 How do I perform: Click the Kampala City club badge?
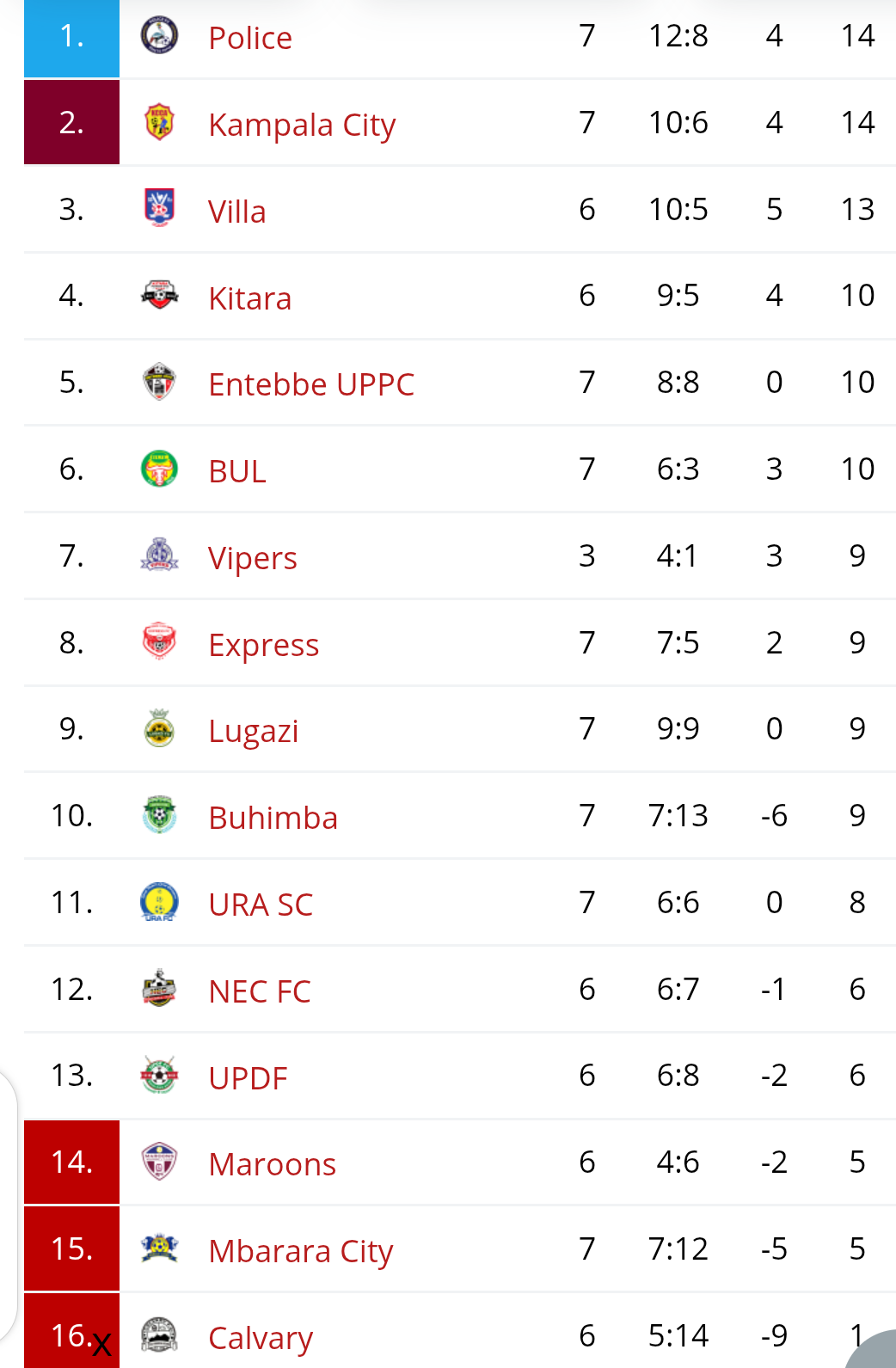pos(158,122)
